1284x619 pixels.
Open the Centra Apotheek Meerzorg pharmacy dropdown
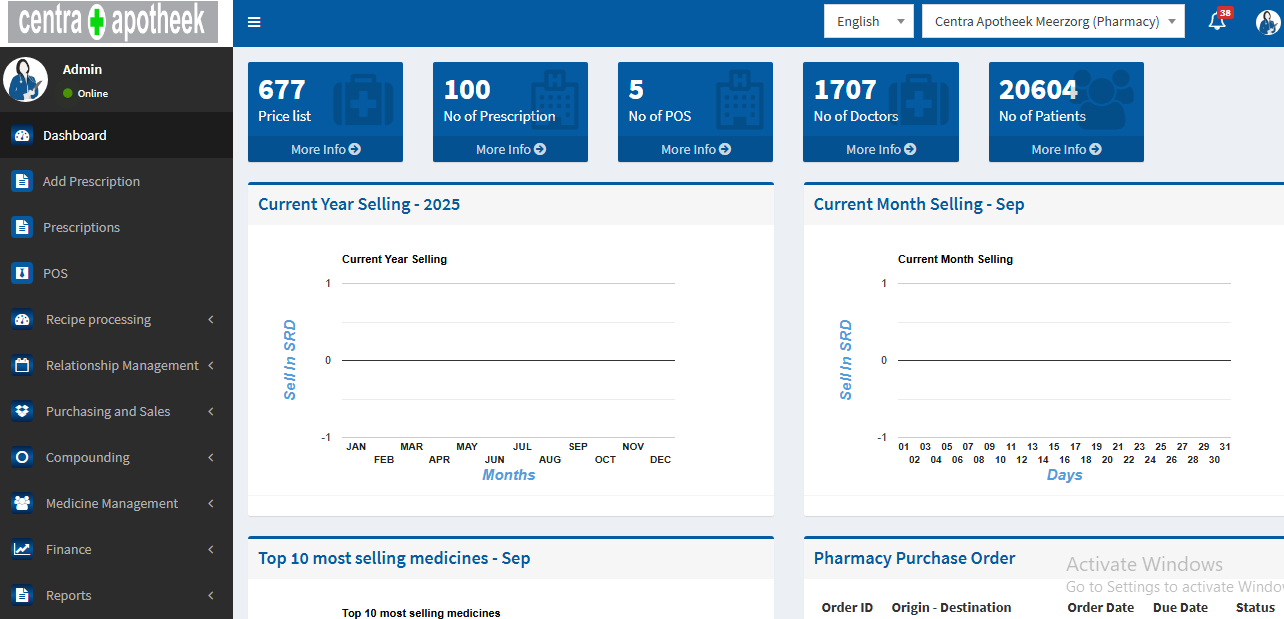click(1052, 21)
